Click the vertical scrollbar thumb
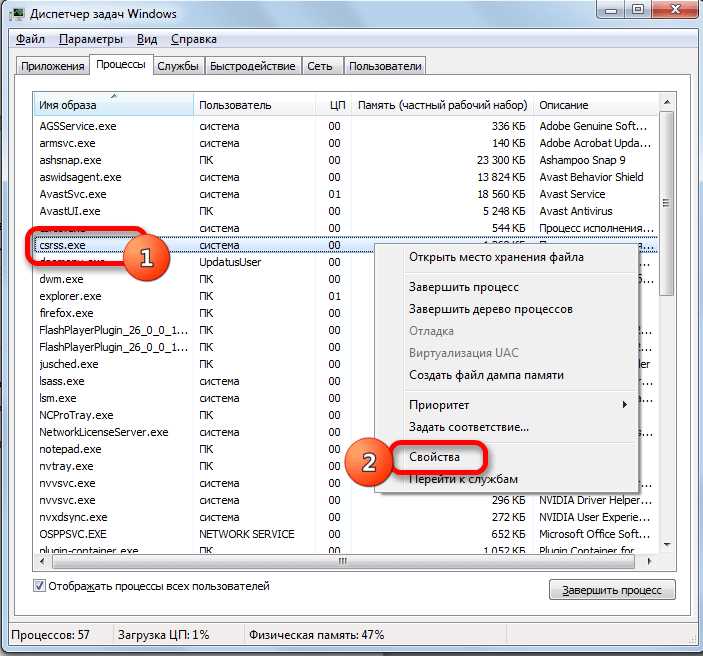Image resolution: width=703 pixels, height=656 pixels. point(667,203)
